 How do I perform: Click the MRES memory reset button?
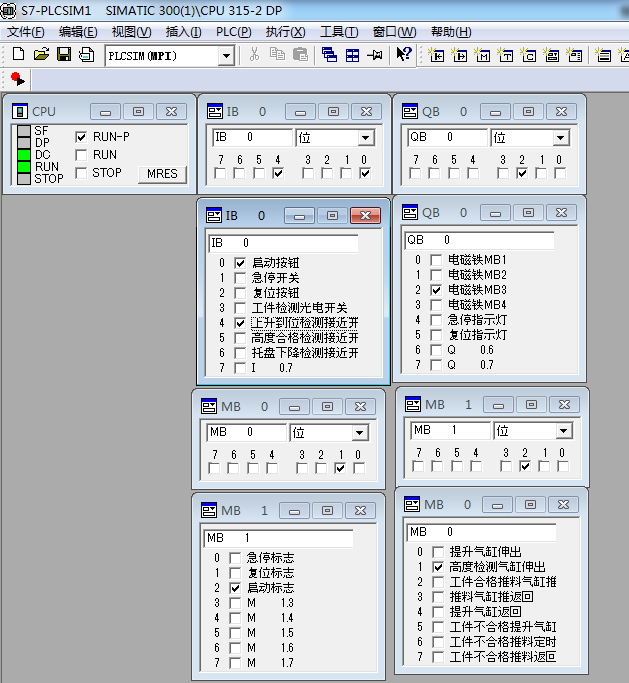[x=162, y=174]
